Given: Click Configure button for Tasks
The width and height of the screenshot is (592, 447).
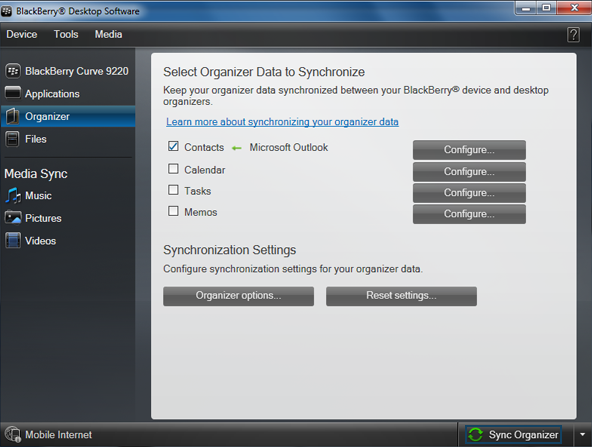Looking at the screenshot, I should tap(469, 193).
